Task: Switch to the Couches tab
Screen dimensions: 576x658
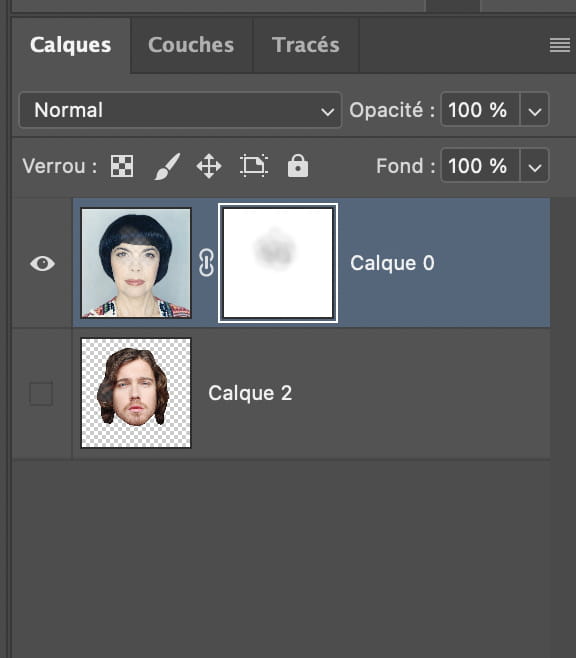Action: [191, 45]
